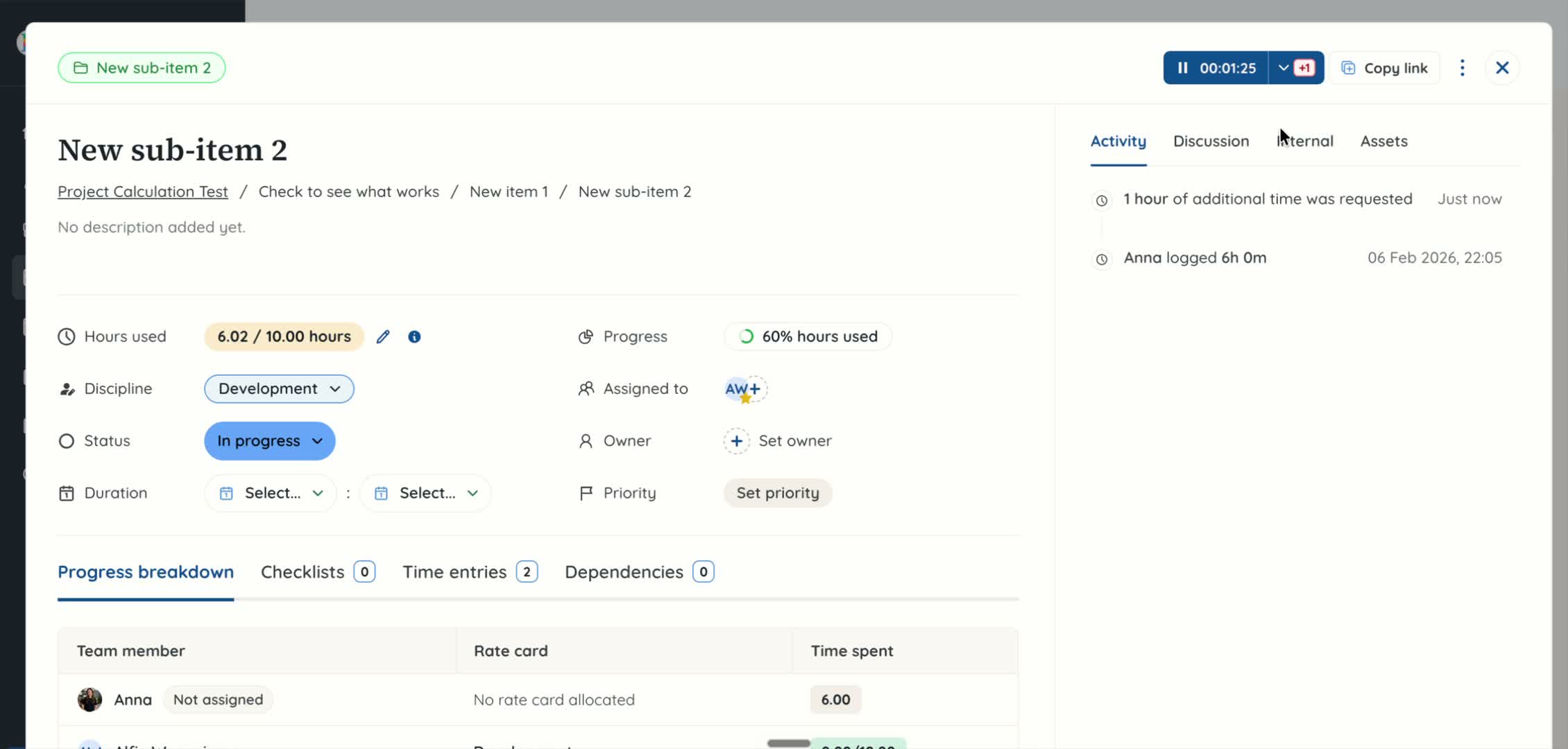Click Anna's profile photo in table
Screen dimensions: 1568x749
point(90,700)
